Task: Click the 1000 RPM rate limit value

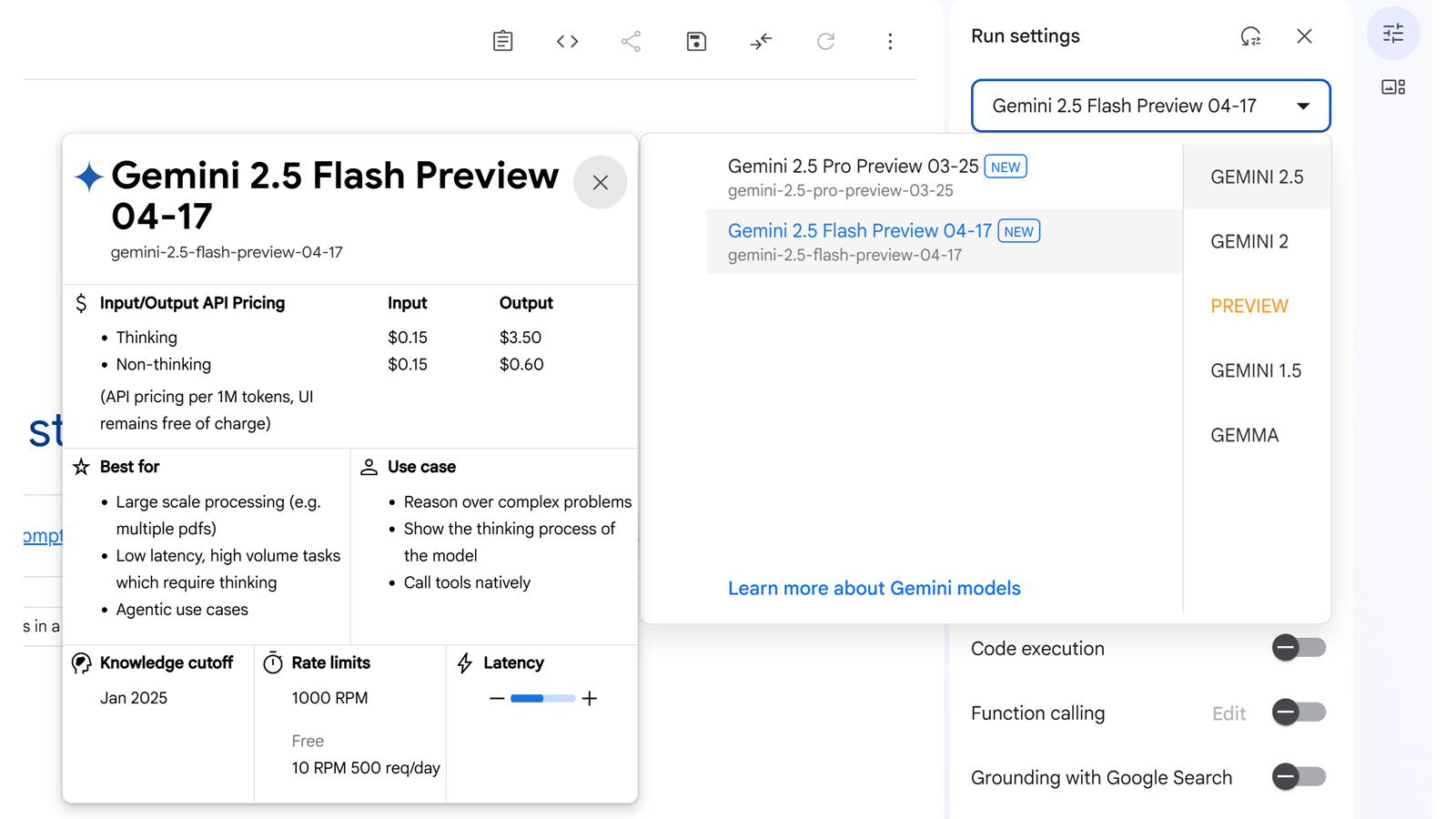Action: pyautogui.click(x=330, y=699)
